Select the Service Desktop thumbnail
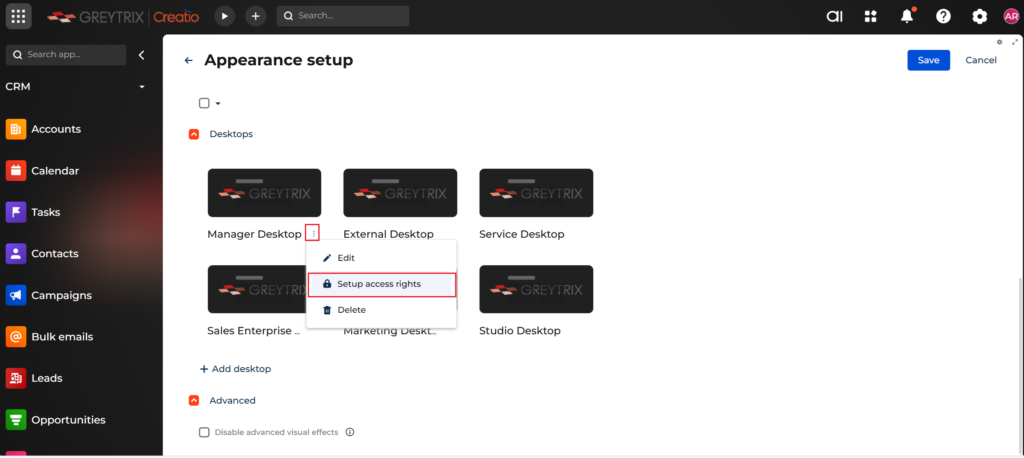 pos(536,193)
